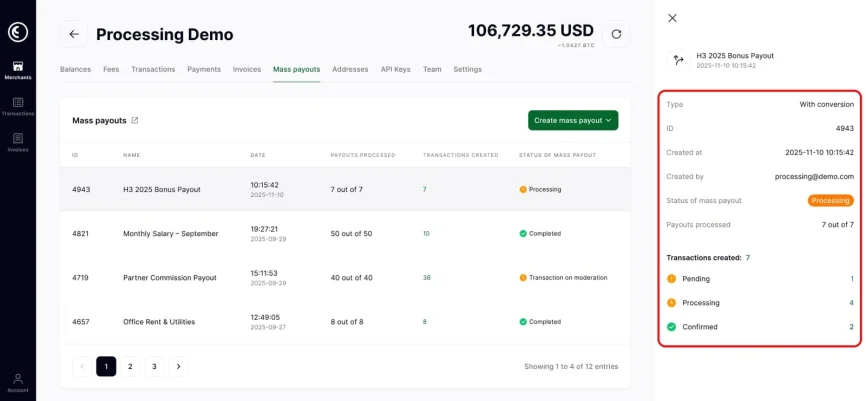The image size is (866, 401).
Task: Open the API Keys tab
Action: point(395,69)
